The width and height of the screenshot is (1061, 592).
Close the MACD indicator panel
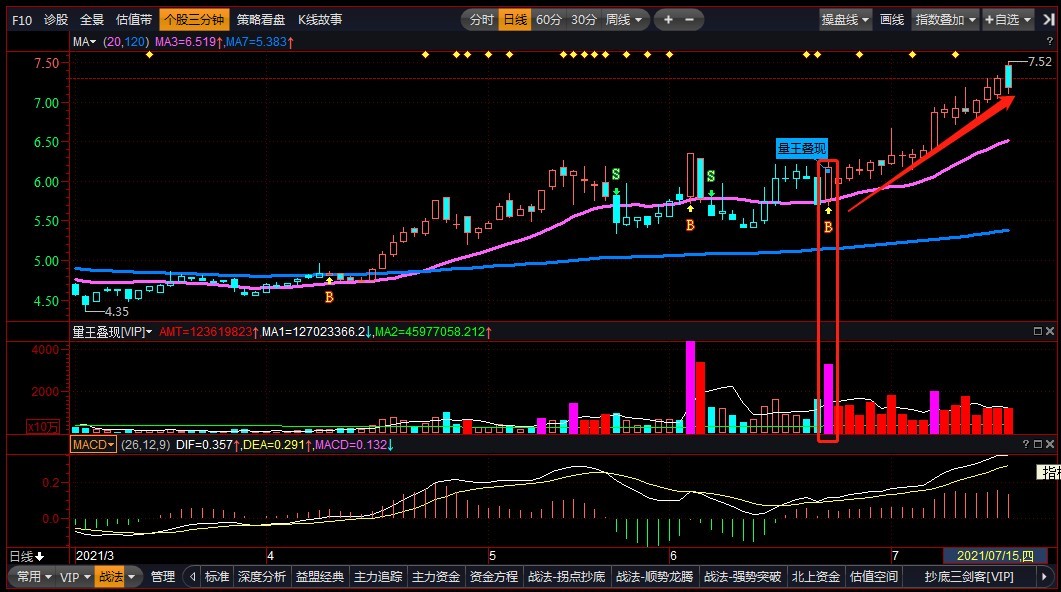[1050, 443]
